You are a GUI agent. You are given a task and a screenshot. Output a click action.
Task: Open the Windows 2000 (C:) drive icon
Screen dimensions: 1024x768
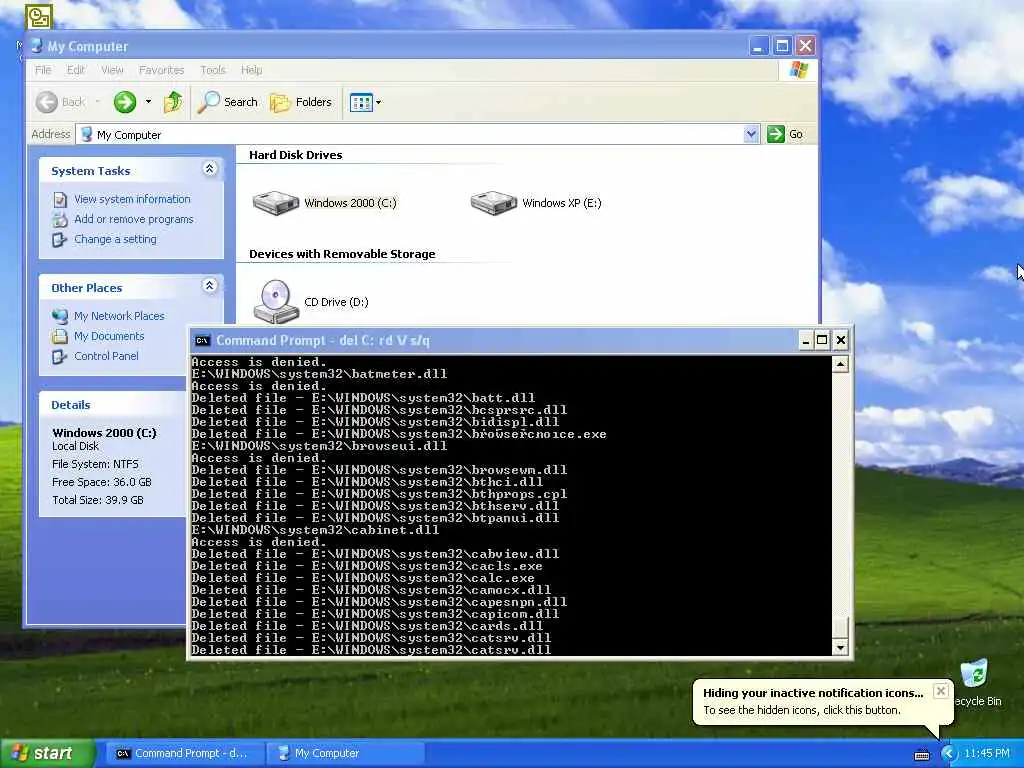276,202
